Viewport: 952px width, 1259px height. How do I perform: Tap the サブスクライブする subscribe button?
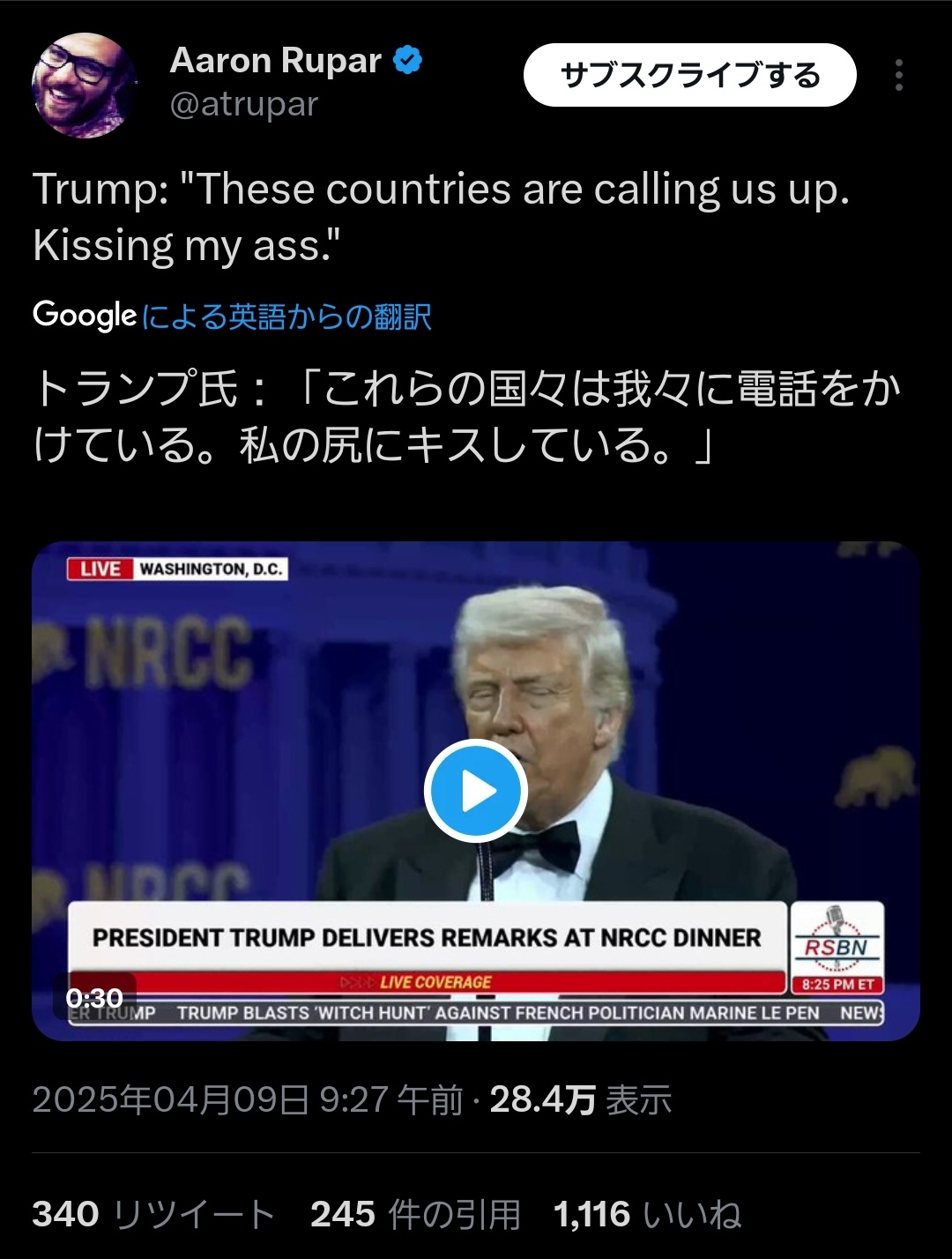(689, 76)
